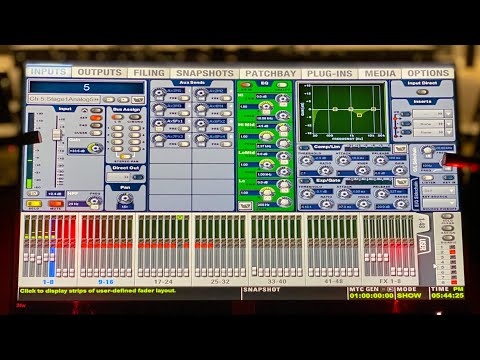Screen dimensions: 480x360
Task: Open the Exp/Gate preset library icon
Action: point(402,182)
